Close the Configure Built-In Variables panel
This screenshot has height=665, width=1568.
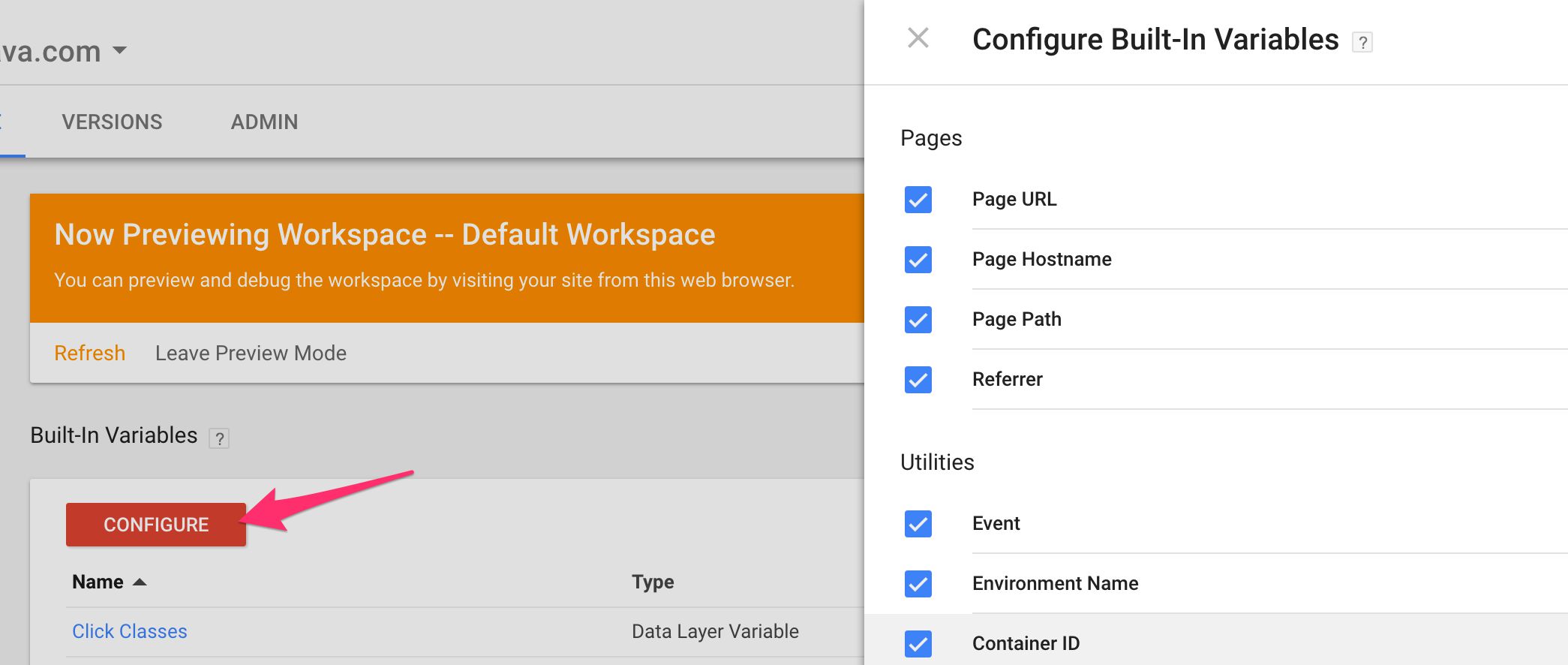pos(918,38)
